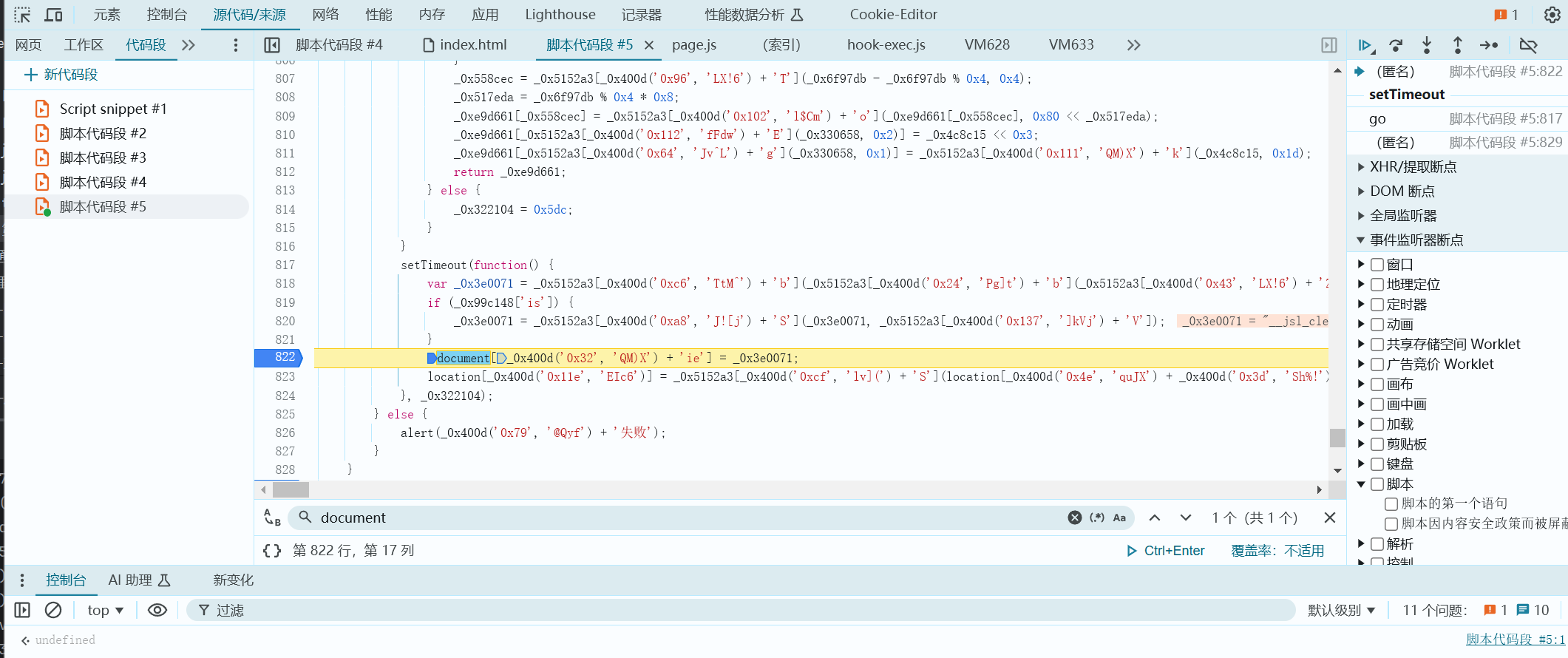Clear the search field text
This screenshot has height=658, width=1568.
(x=1075, y=518)
